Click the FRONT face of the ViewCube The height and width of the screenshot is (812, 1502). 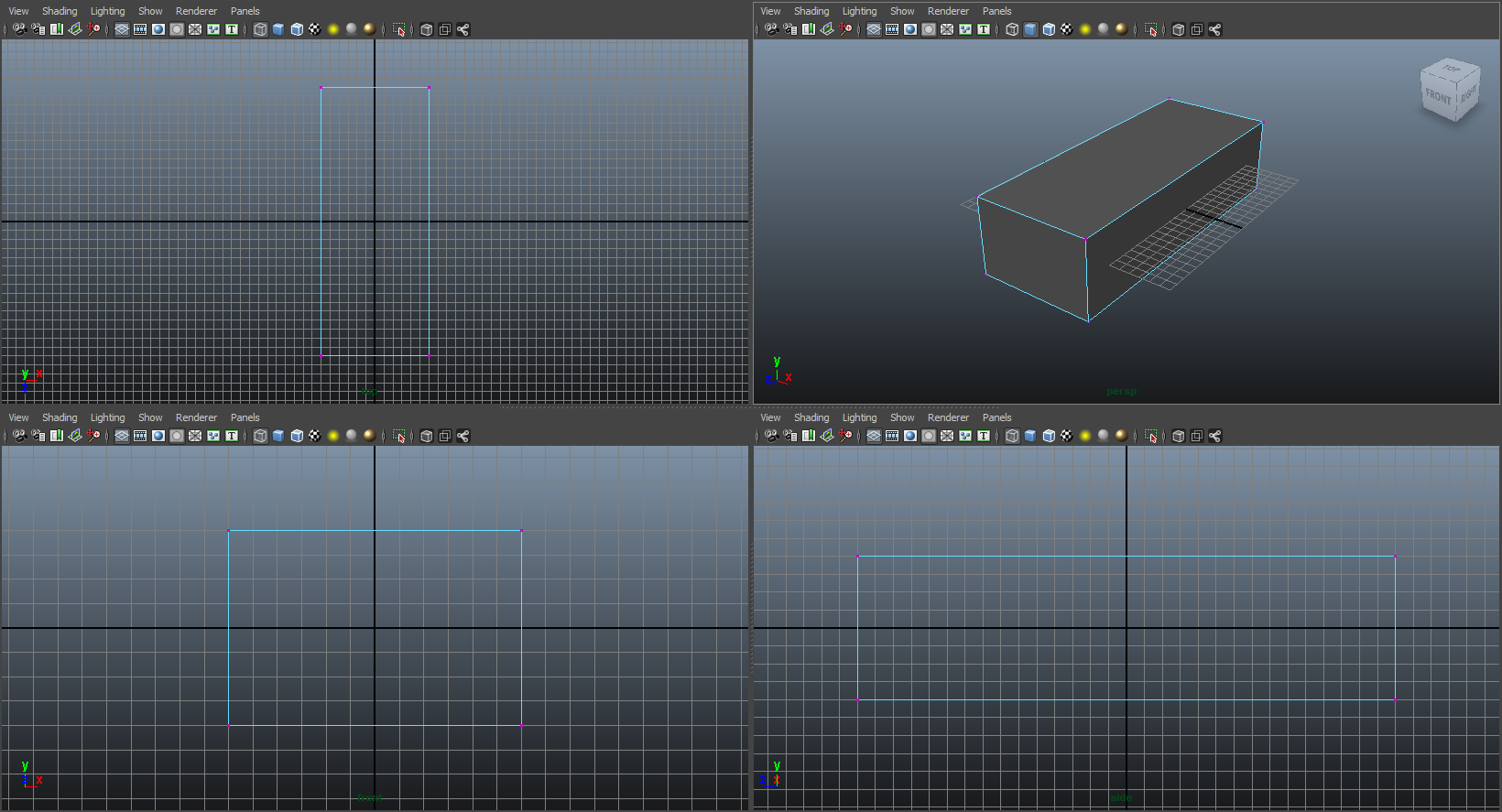(1438, 97)
